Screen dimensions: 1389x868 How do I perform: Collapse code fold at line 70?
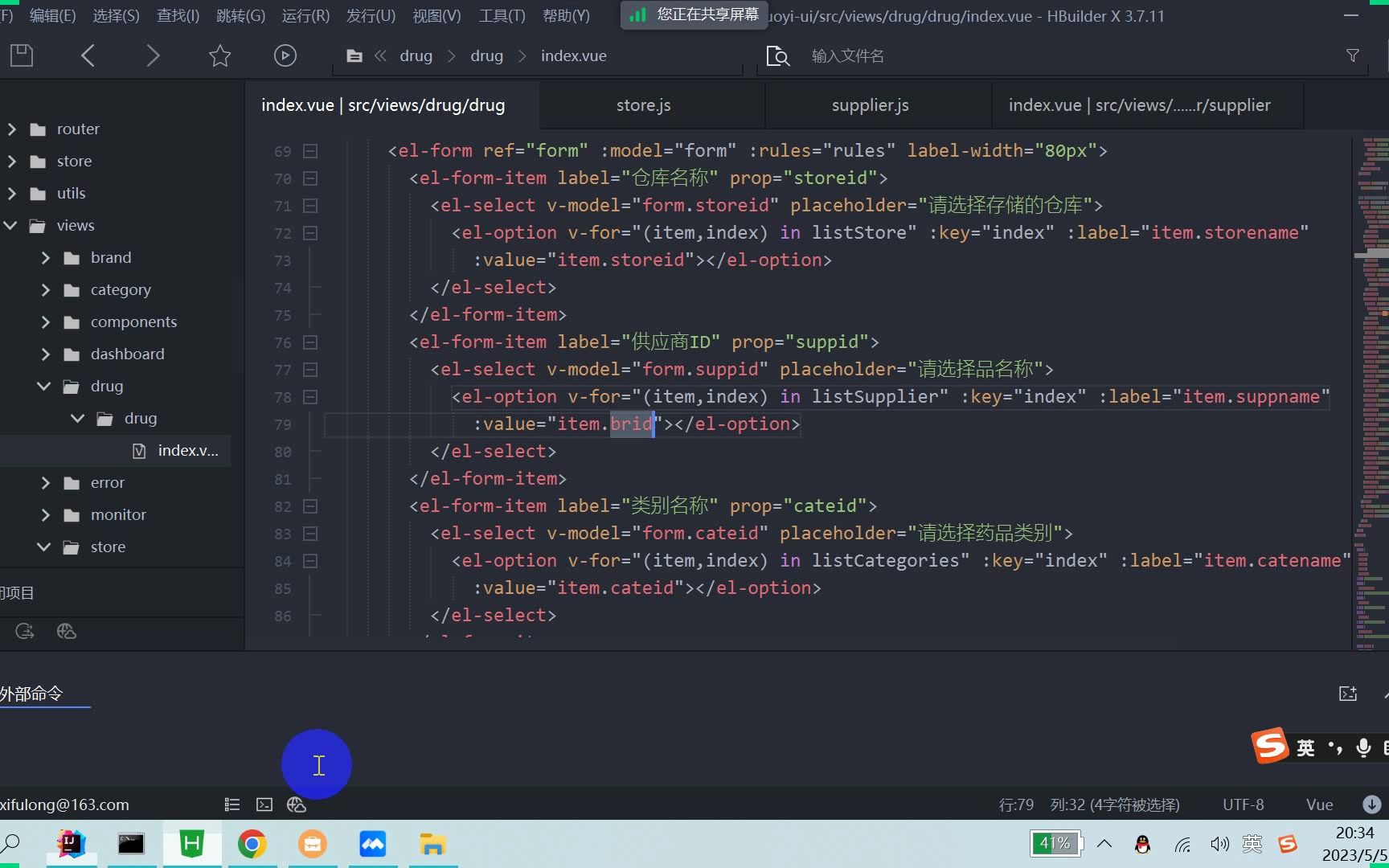(x=310, y=178)
